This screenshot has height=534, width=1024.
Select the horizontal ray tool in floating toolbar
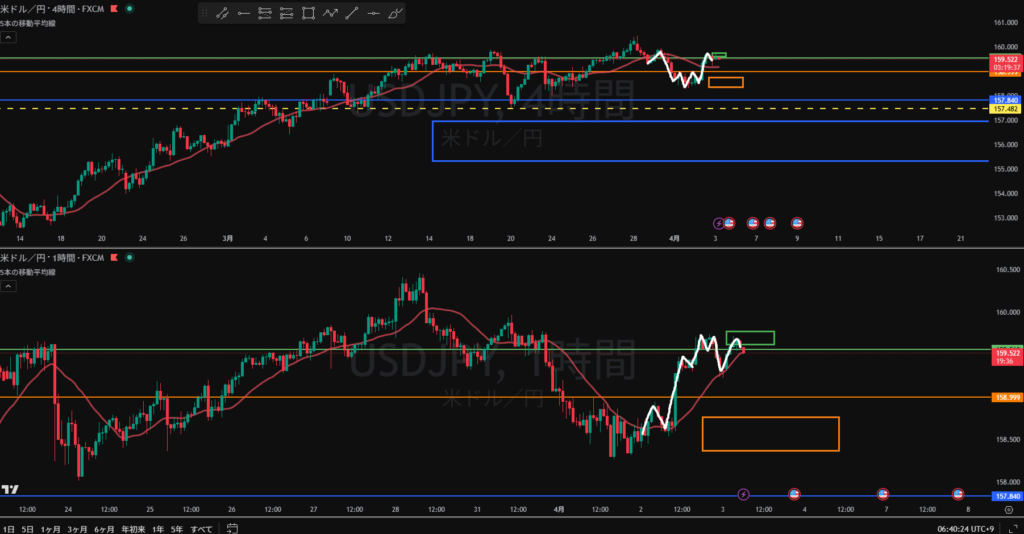pos(243,14)
